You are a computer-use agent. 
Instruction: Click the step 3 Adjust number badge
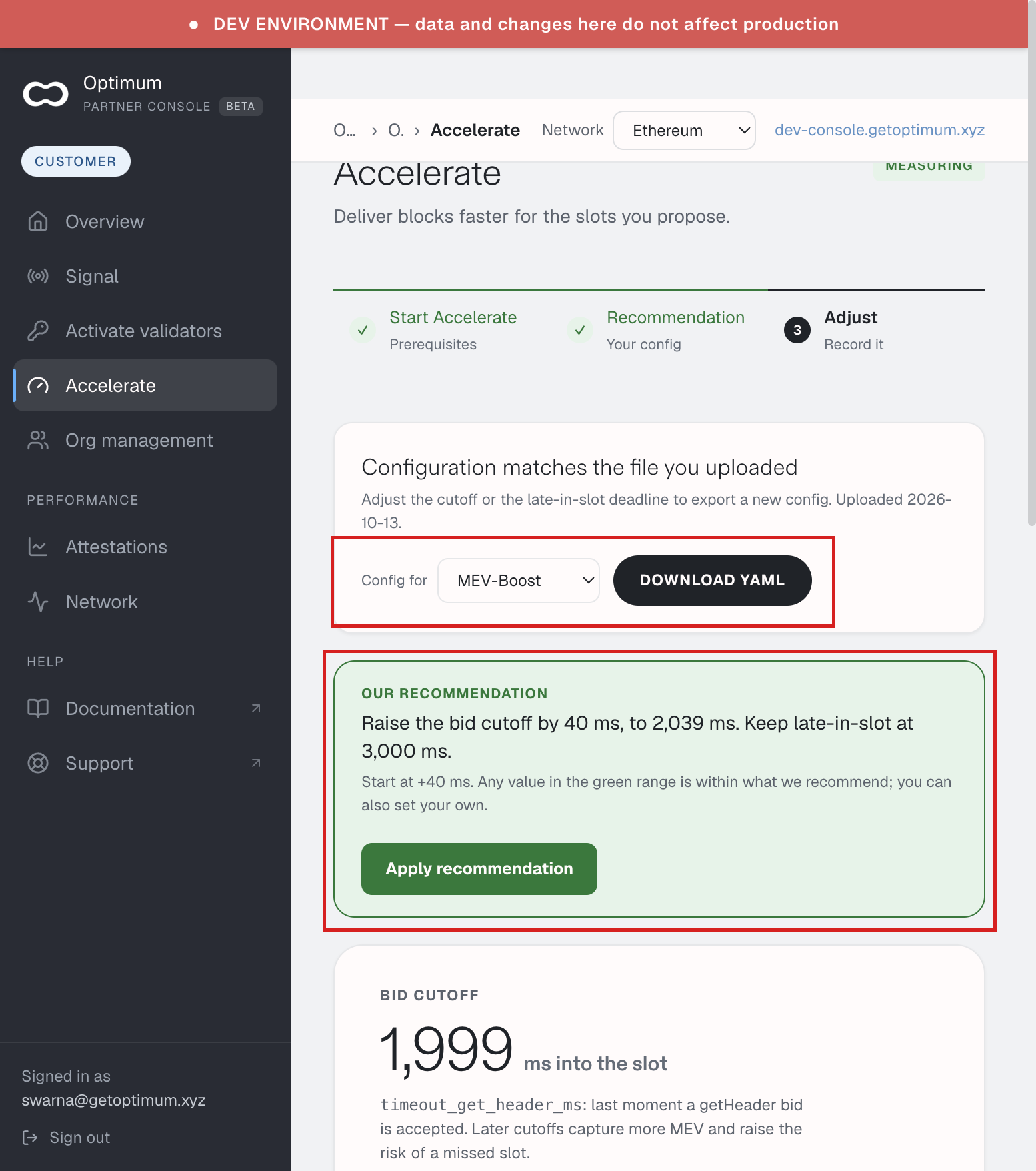pyautogui.click(x=797, y=330)
